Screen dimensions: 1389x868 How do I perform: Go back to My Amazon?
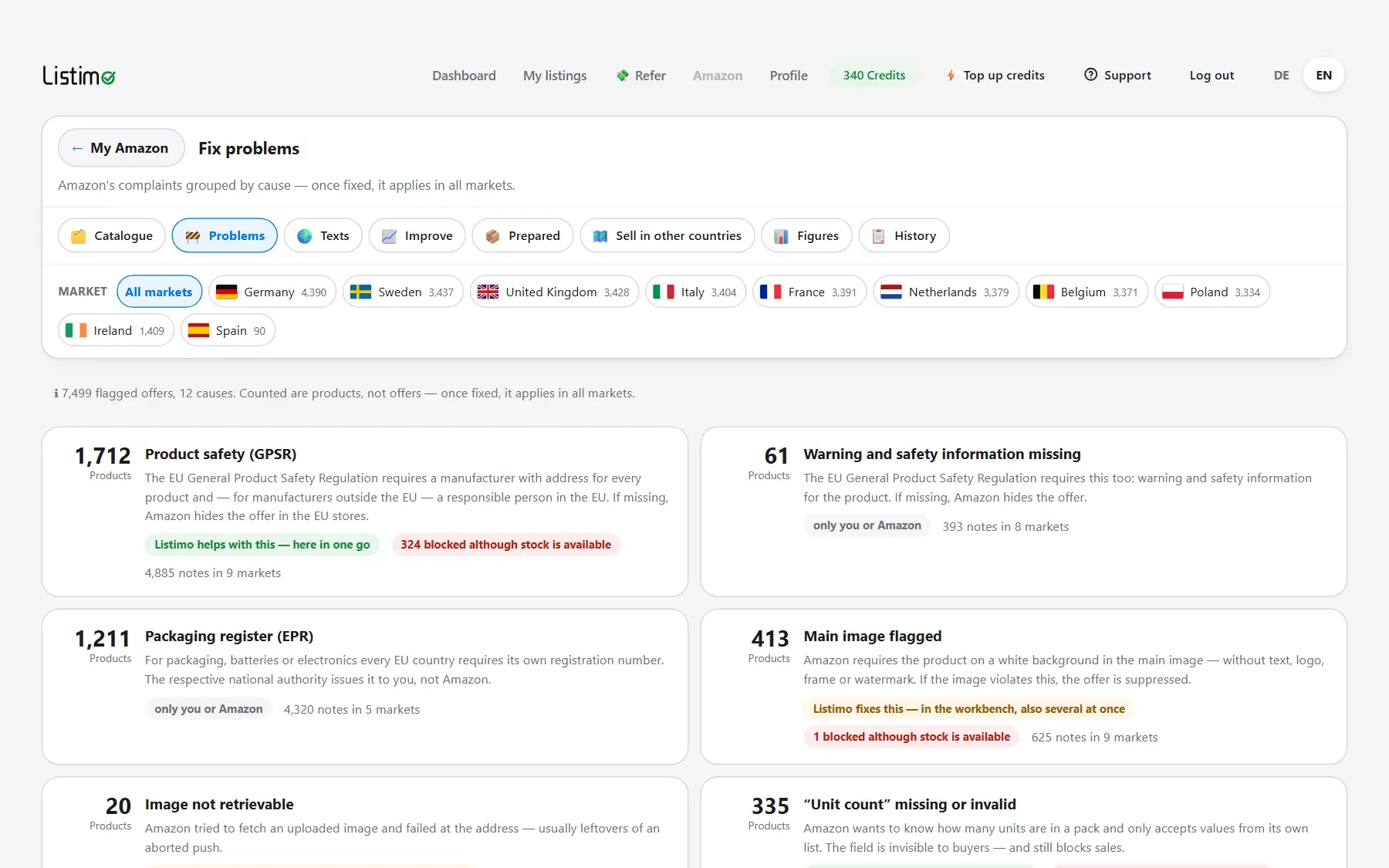coord(121,147)
